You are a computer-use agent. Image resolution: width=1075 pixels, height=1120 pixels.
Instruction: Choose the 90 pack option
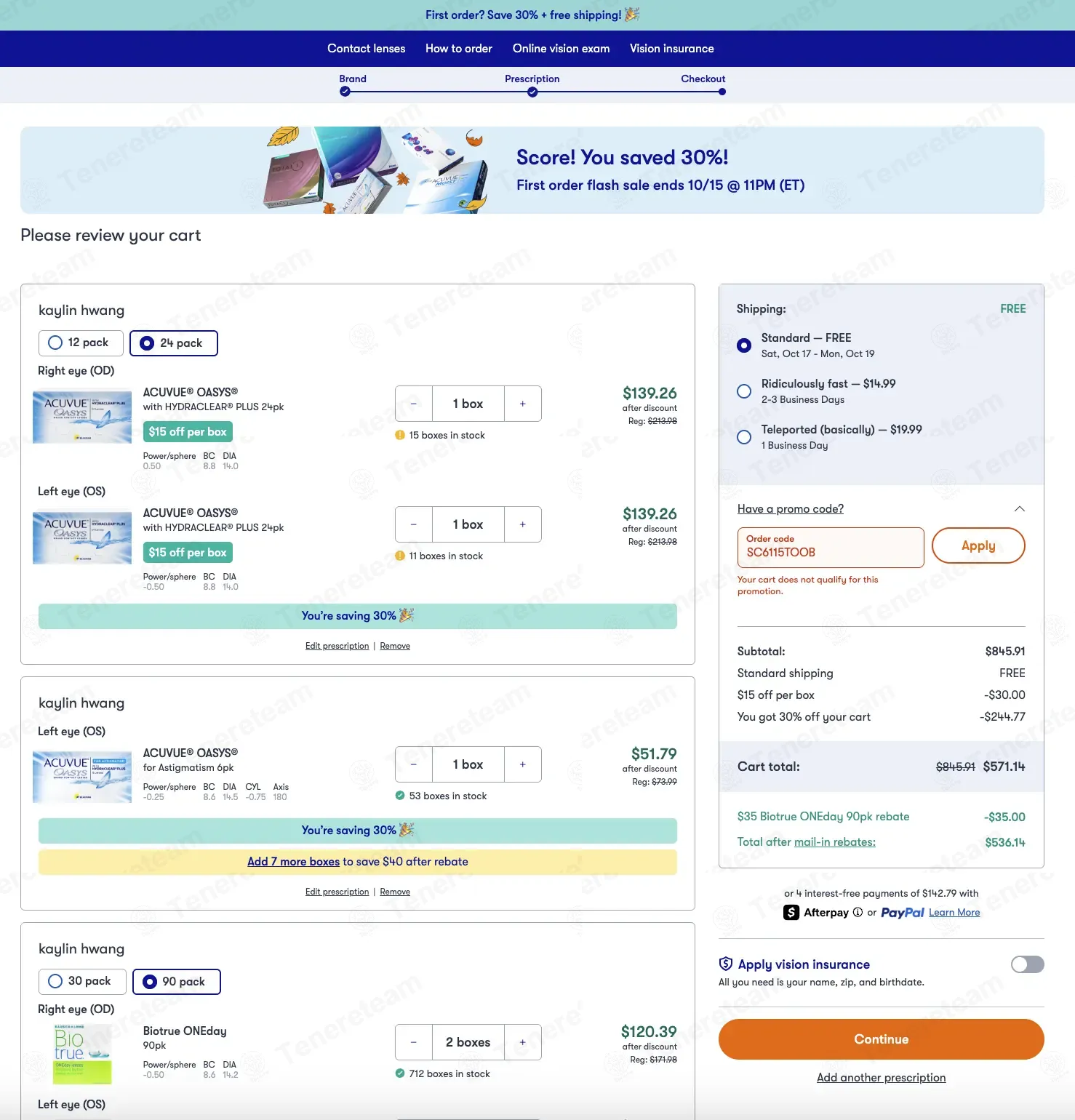click(177, 981)
